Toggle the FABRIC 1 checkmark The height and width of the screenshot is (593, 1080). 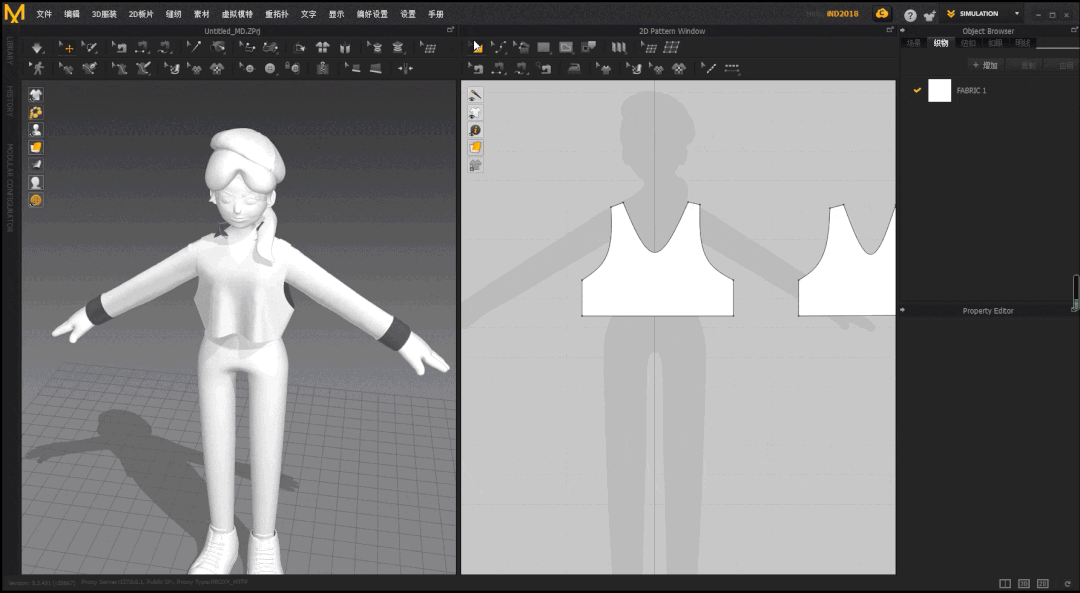[917, 90]
